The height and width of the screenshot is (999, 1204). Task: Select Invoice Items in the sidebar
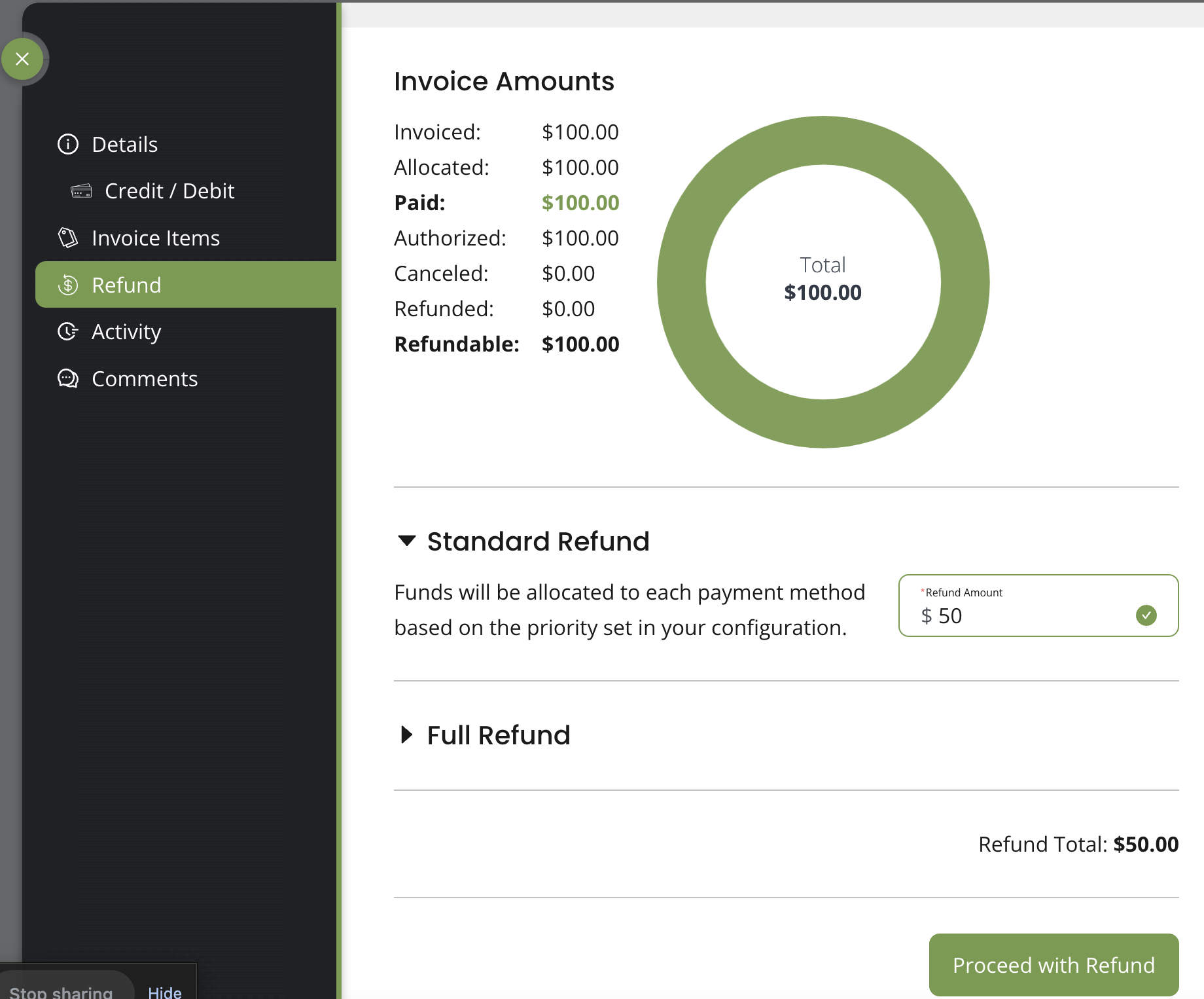[155, 238]
